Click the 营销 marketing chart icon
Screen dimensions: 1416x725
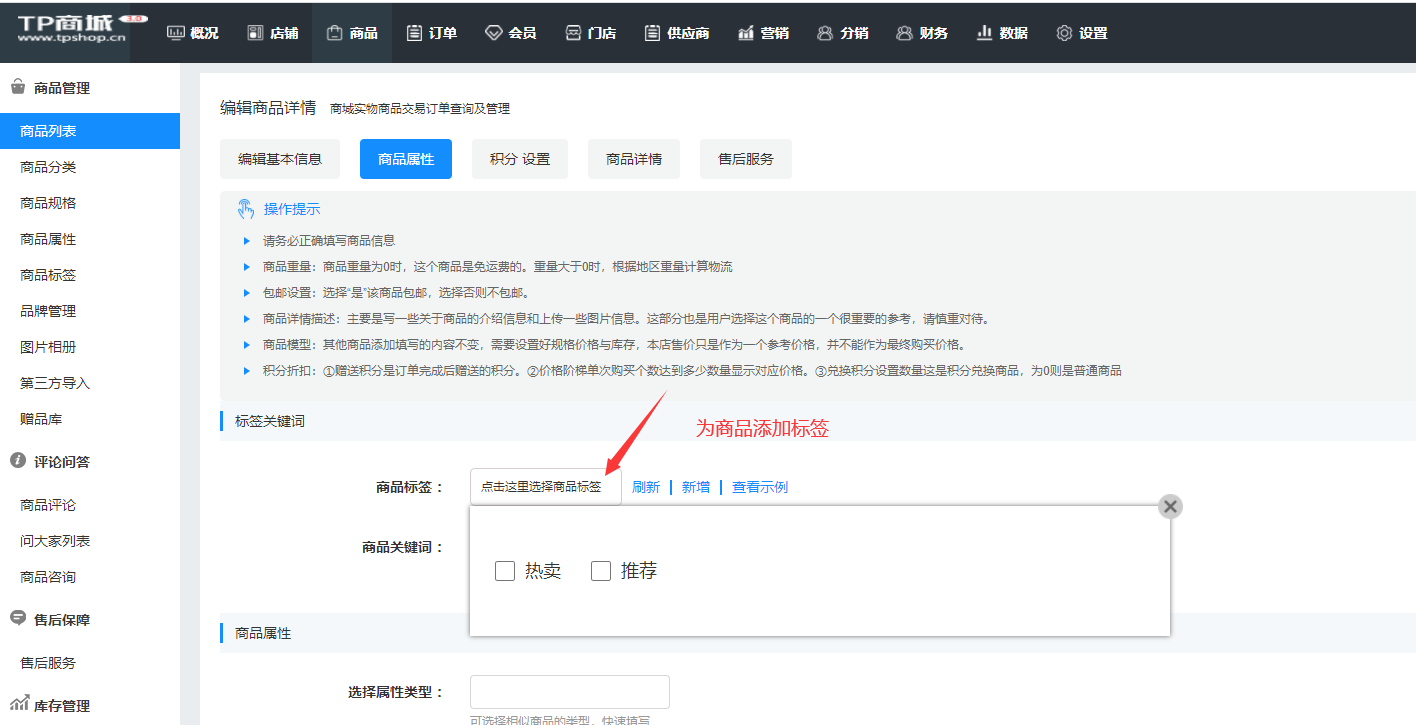point(746,33)
